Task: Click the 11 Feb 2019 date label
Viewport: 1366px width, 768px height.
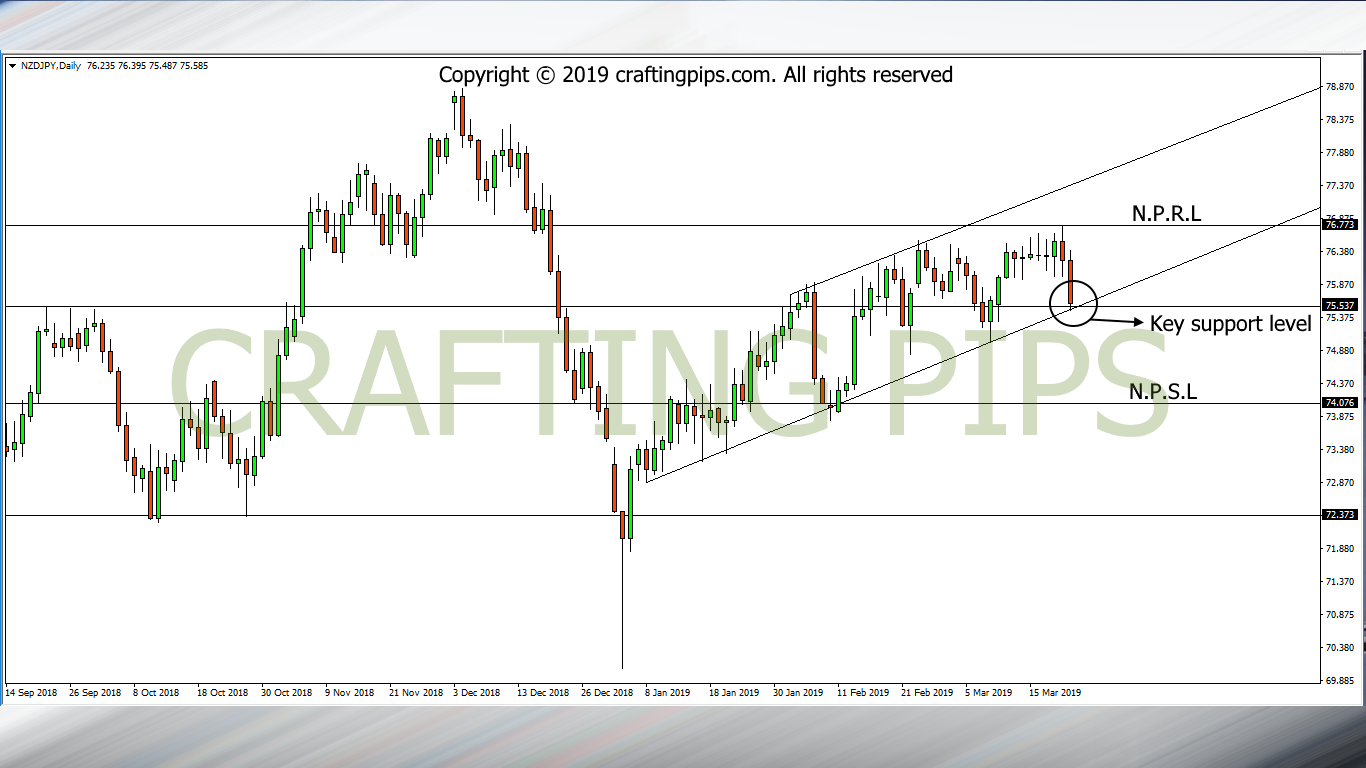Action: [x=863, y=692]
